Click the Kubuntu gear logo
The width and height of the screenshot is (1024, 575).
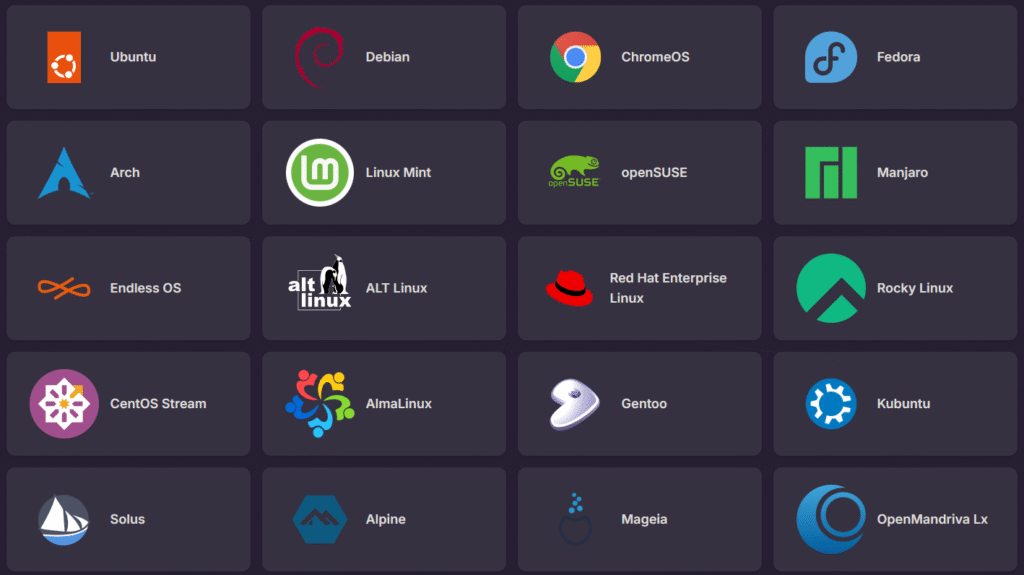click(831, 404)
